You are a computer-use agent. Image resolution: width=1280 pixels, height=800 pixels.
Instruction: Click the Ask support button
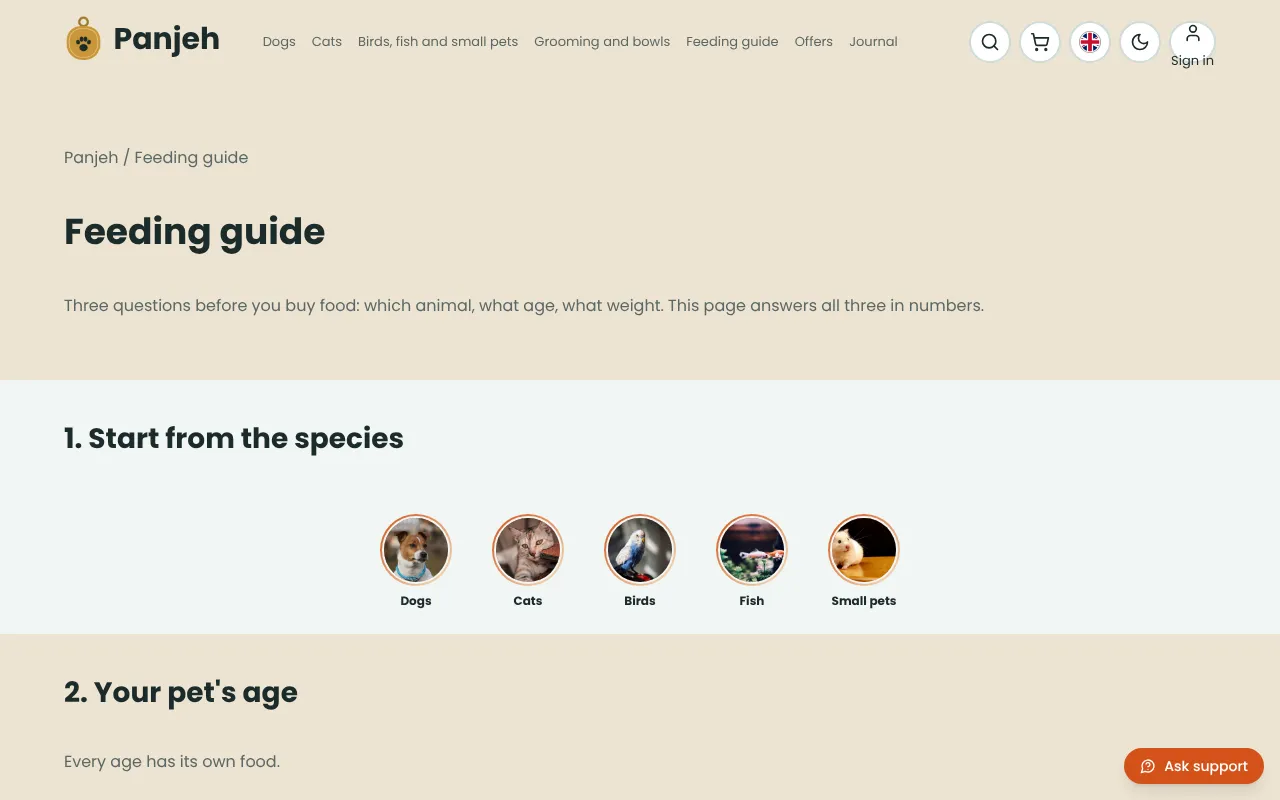(x=1194, y=766)
